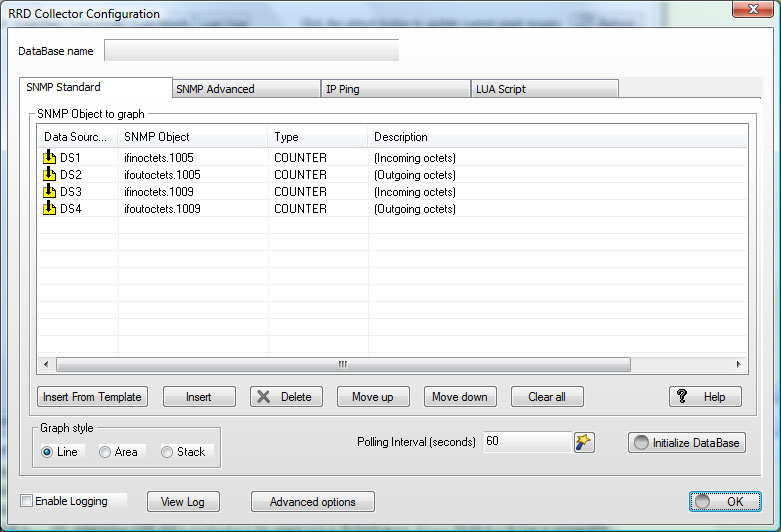The height and width of the screenshot is (532, 781).
Task: Select the ifoutoctets.1005 entry
Action: point(162,174)
